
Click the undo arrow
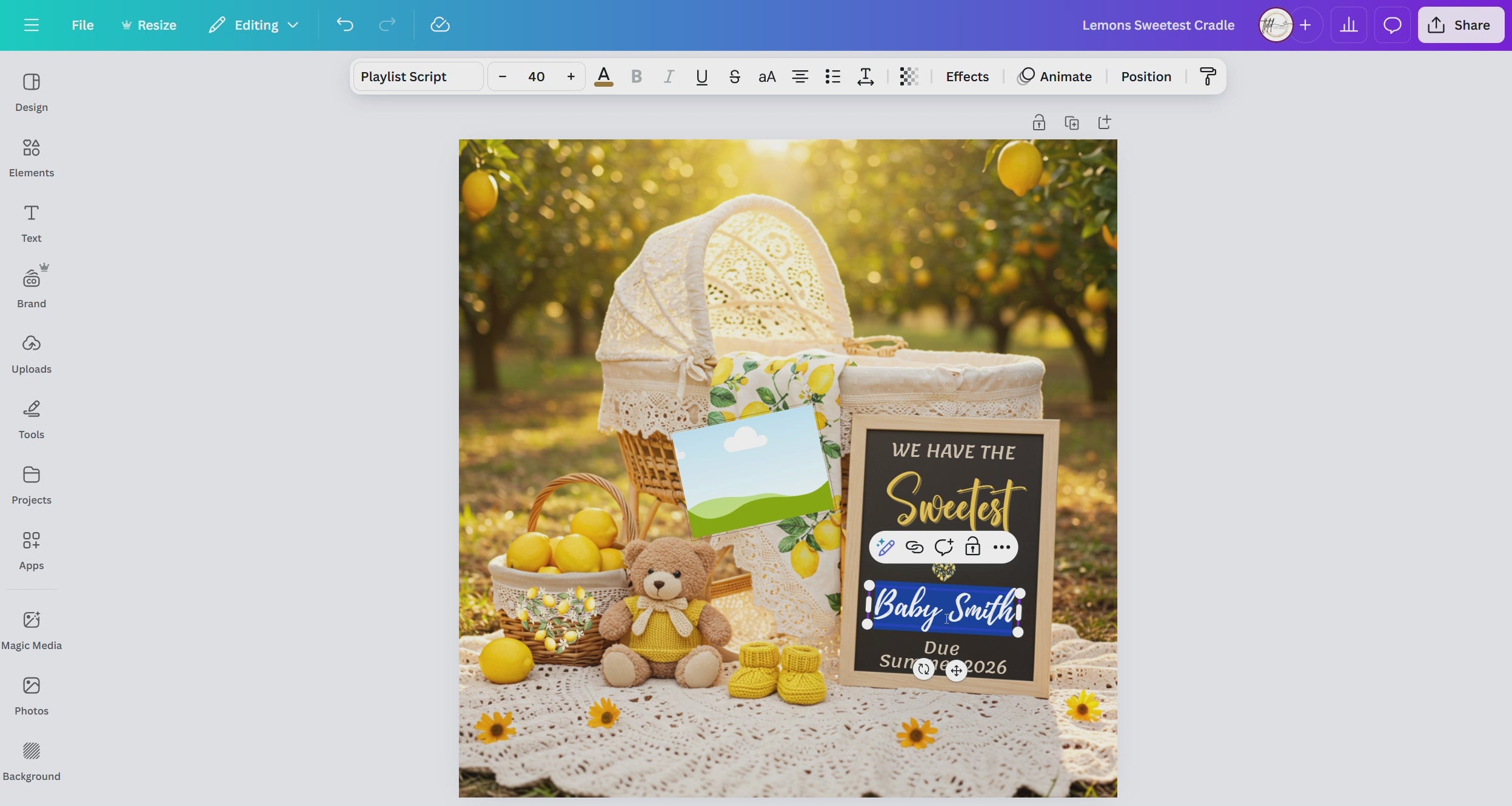click(x=344, y=25)
